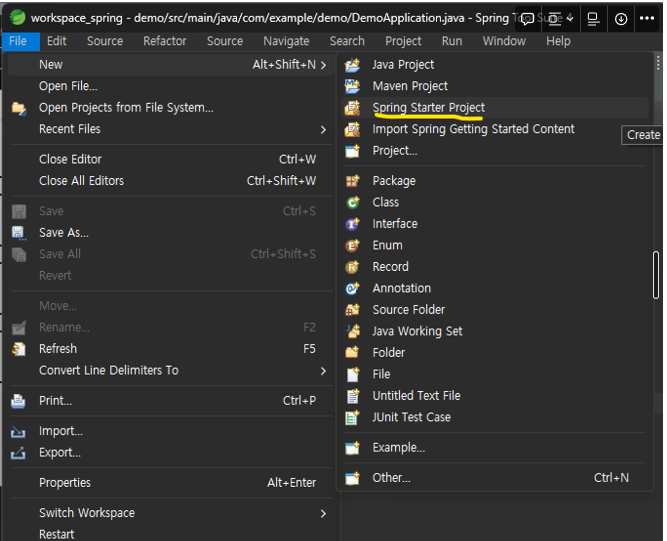Click the Import icon
This screenshot has height=541, width=667.
(x=19, y=431)
